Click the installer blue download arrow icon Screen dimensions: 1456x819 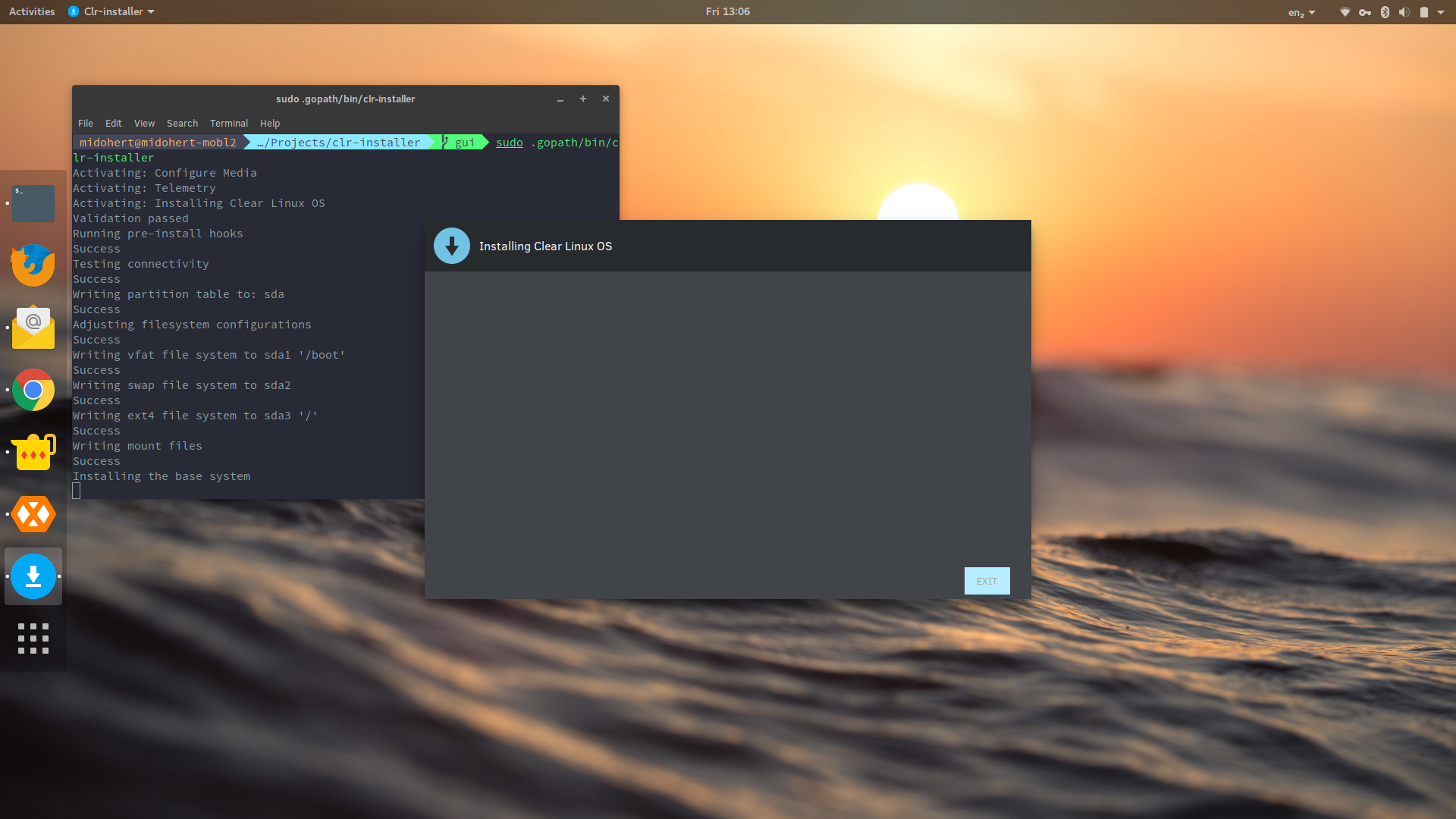(x=452, y=246)
